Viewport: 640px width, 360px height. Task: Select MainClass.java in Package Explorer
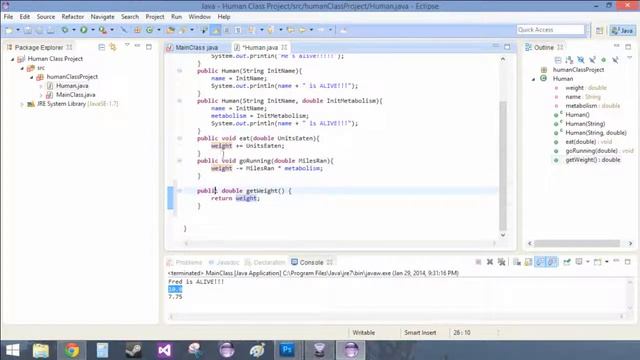click(76, 95)
